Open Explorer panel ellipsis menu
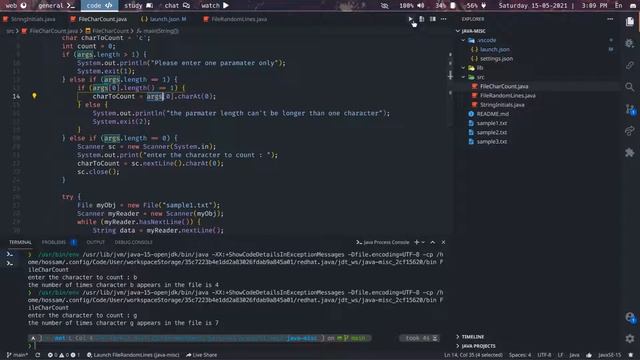This screenshot has height=360, width=640. point(610,19)
